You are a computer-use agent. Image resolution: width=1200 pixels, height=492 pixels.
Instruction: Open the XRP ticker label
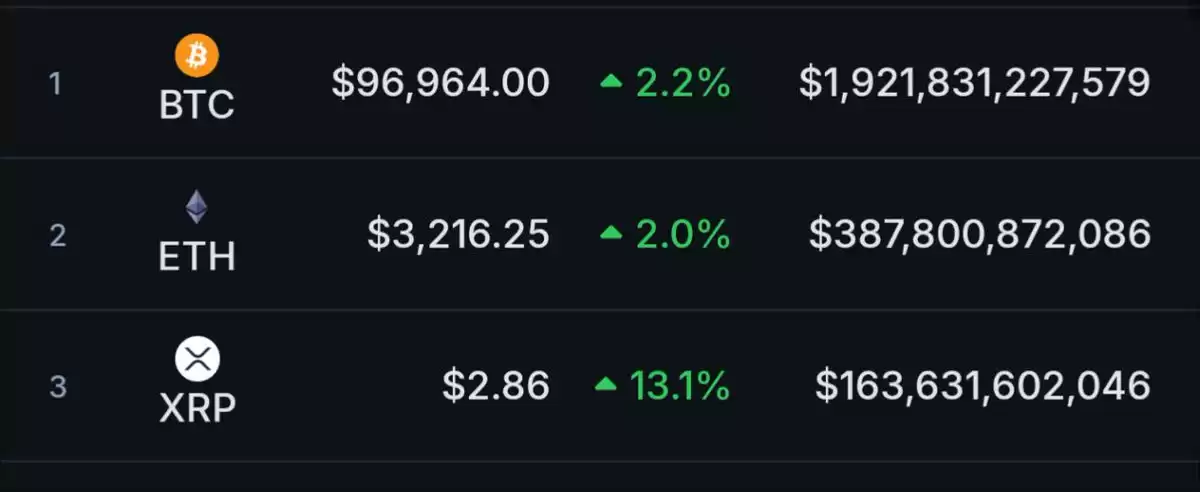click(197, 409)
